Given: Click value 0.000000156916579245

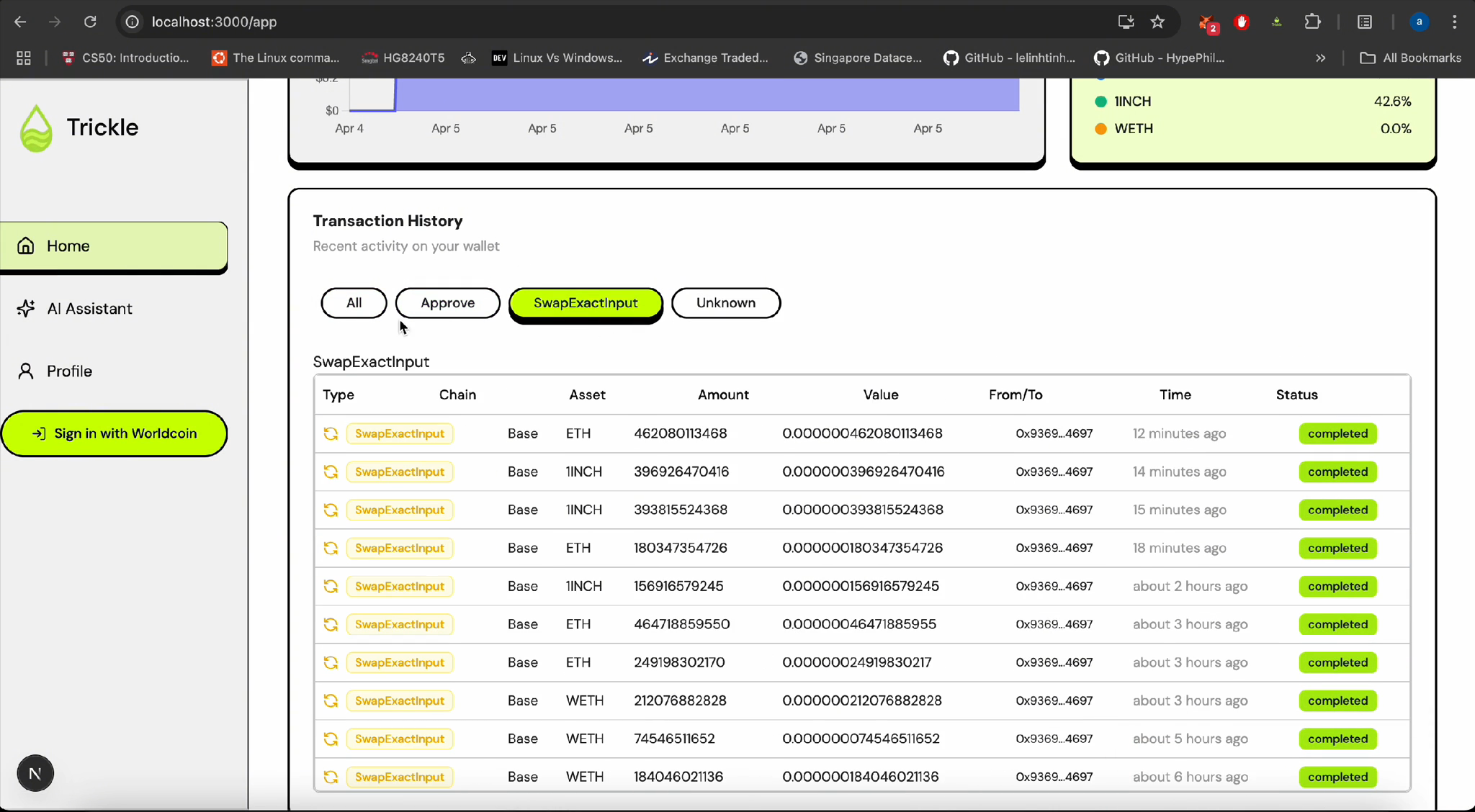Looking at the screenshot, I should point(861,586).
